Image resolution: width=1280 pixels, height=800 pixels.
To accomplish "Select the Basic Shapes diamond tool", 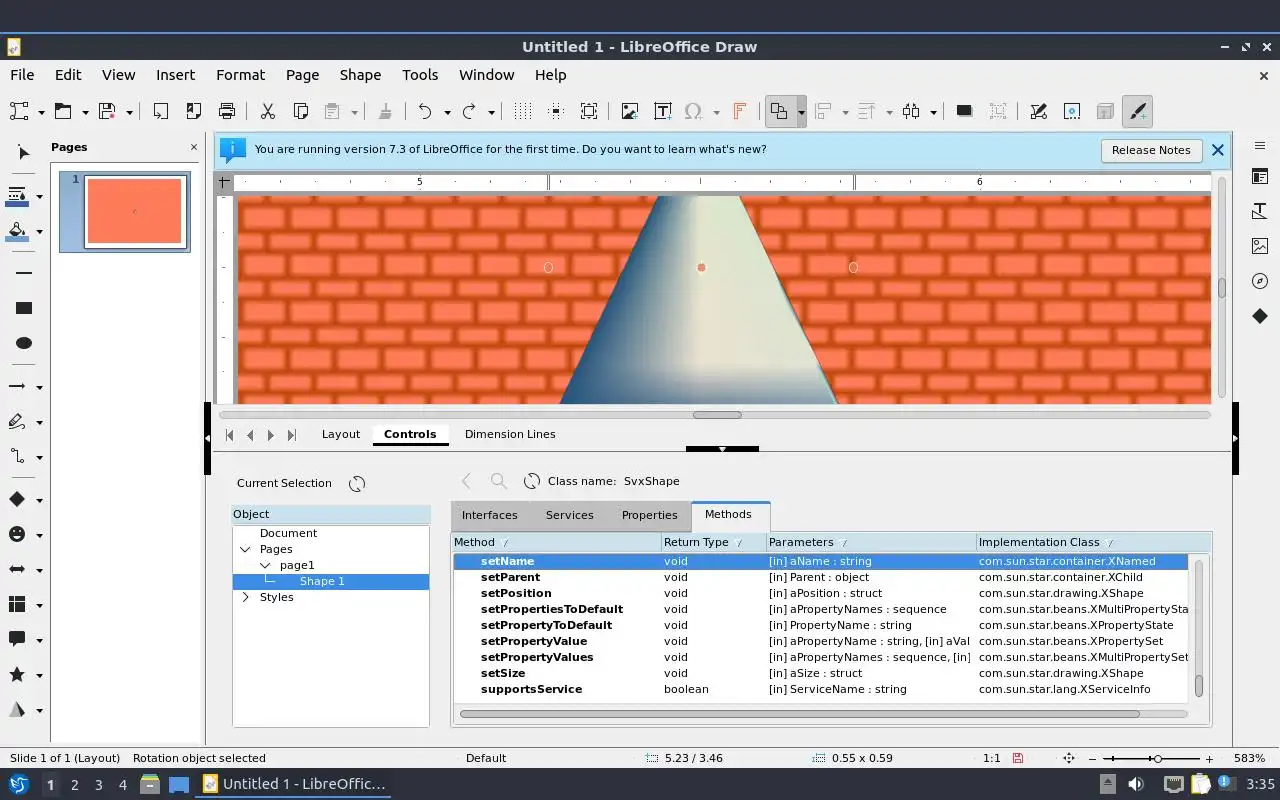I will (x=17, y=499).
